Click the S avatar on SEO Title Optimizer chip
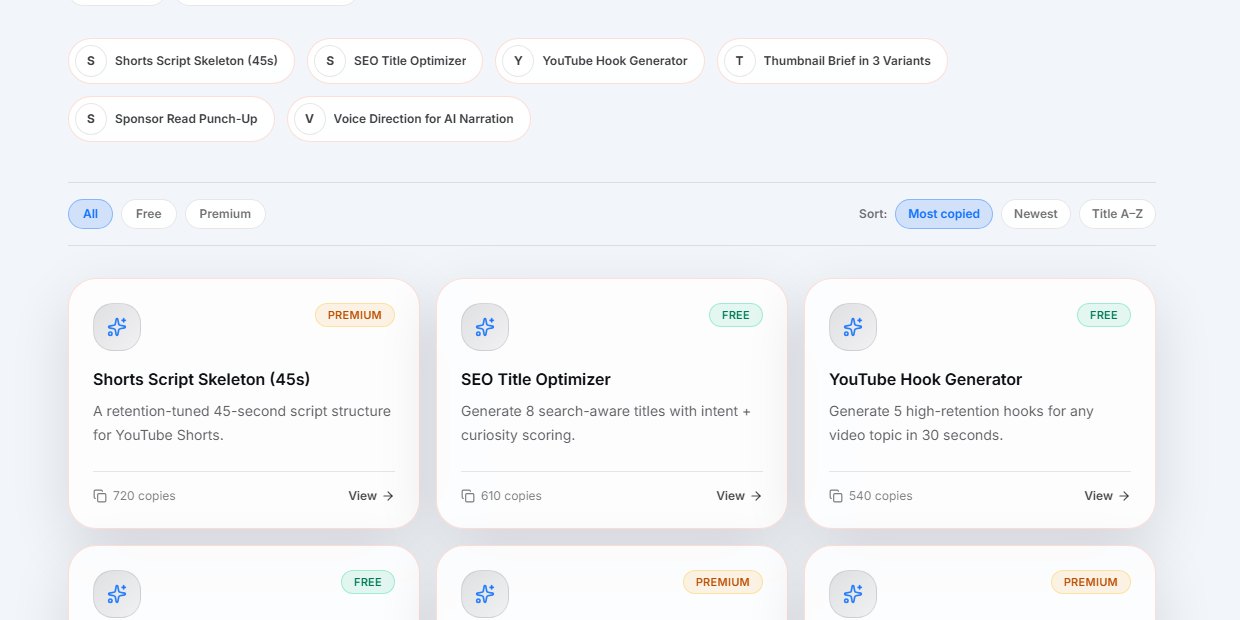The image size is (1240, 620). (329, 61)
